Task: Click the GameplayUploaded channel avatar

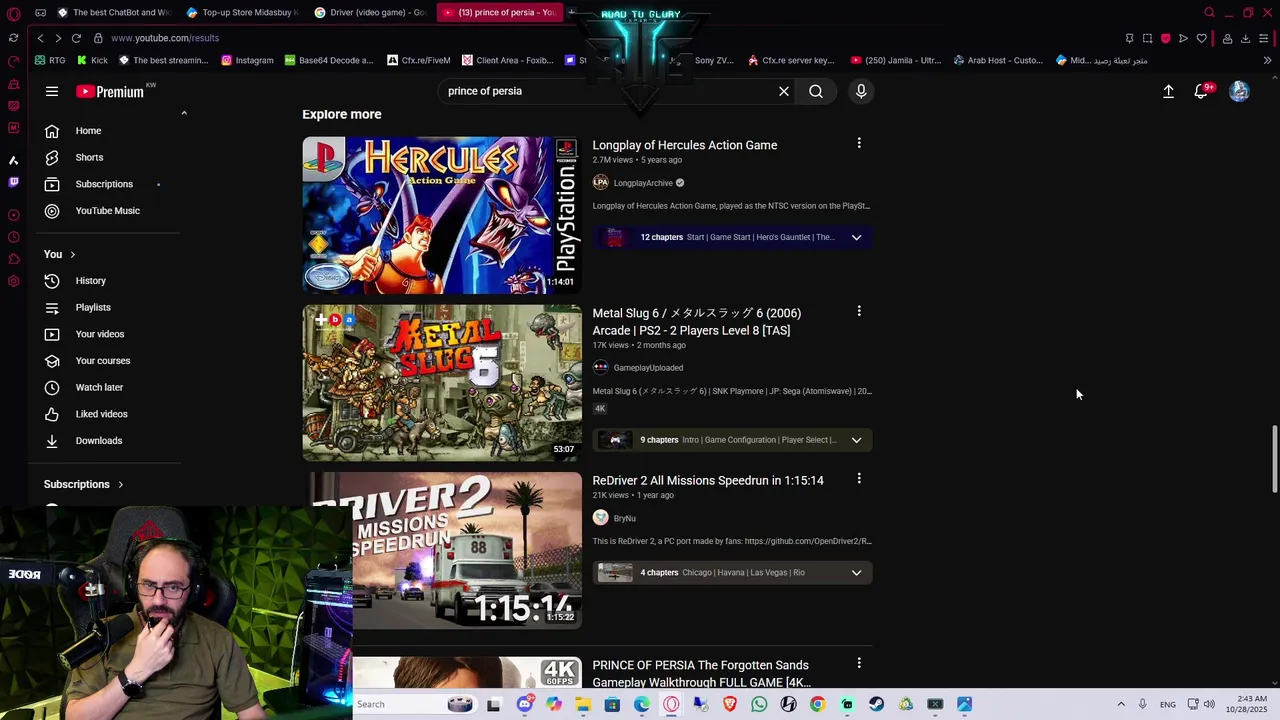Action: click(x=600, y=367)
